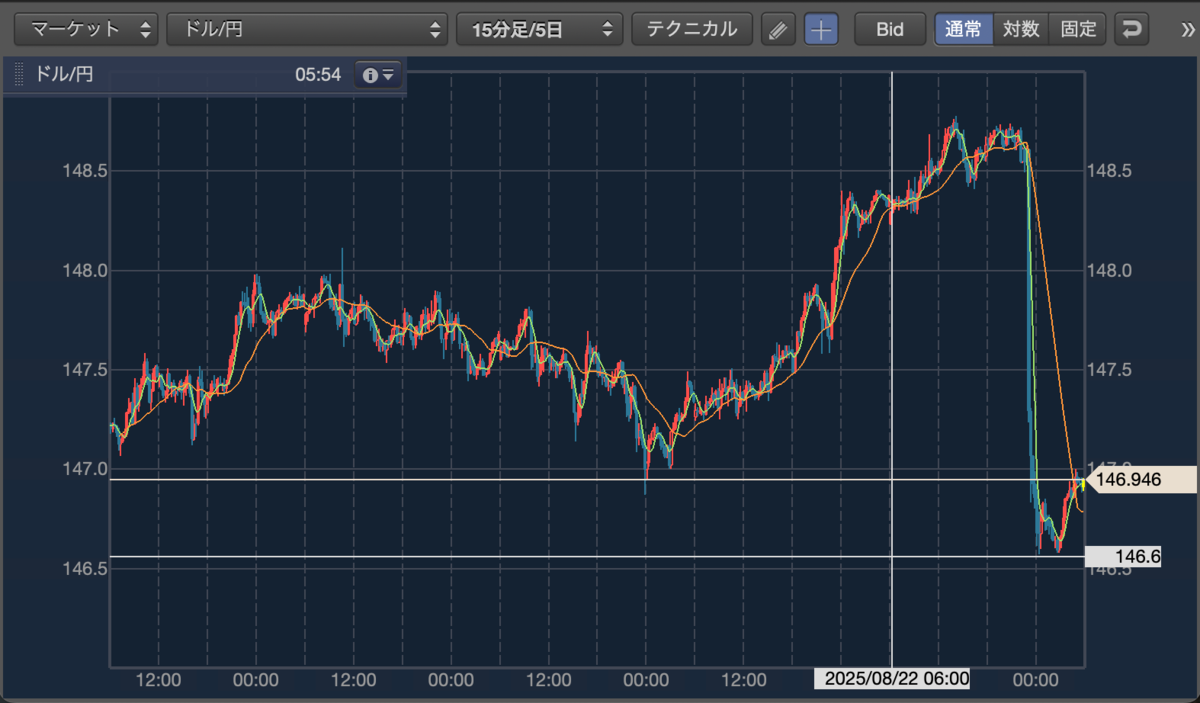Screen dimensions: 1200x703
Task: Open the マーケット dropdown
Action: coord(87,29)
